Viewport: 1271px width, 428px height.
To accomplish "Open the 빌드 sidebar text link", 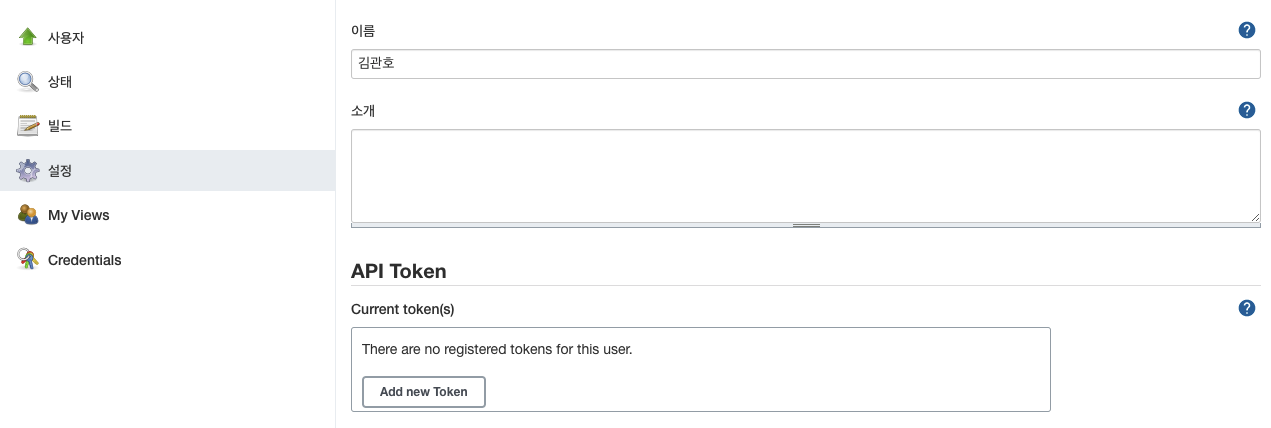I will coord(60,126).
